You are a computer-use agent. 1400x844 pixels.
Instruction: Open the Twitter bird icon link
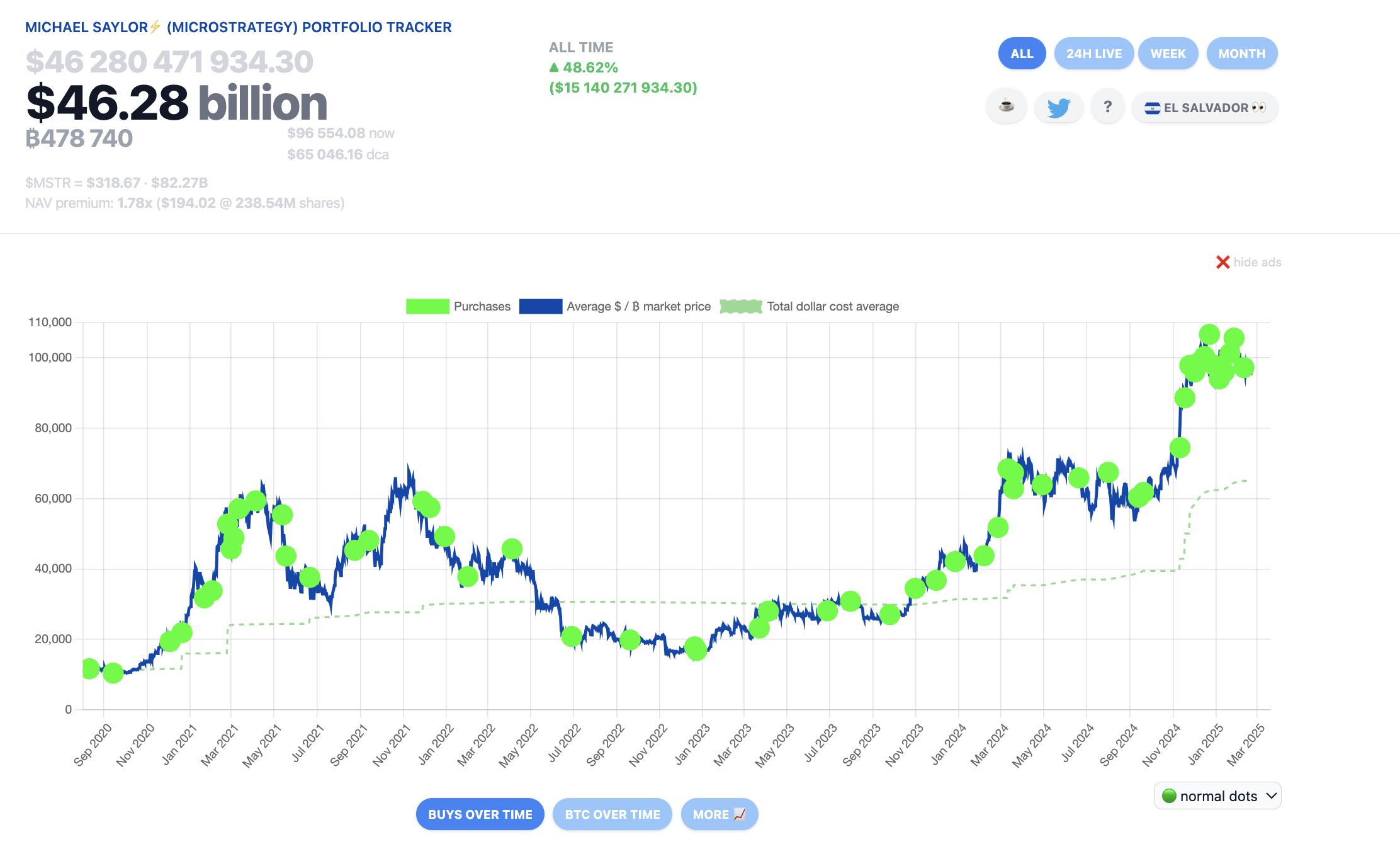(1058, 107)
